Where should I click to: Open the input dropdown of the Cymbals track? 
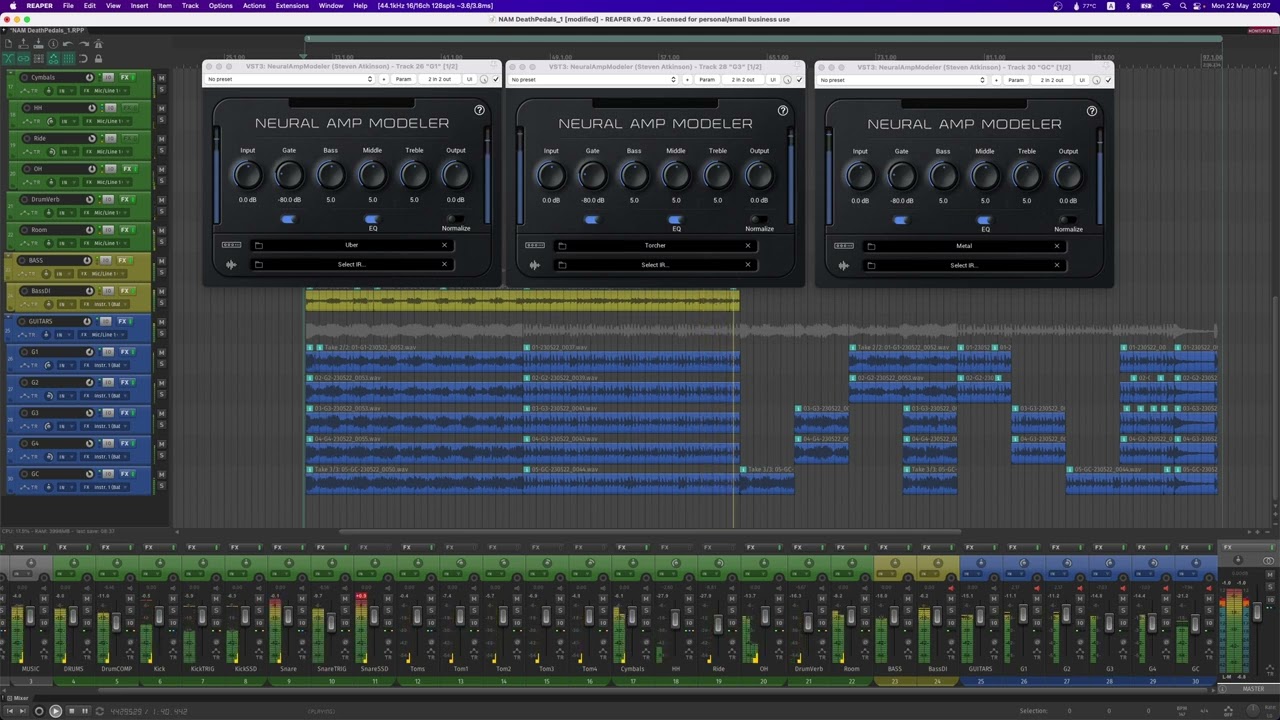[x=107, y=91]
